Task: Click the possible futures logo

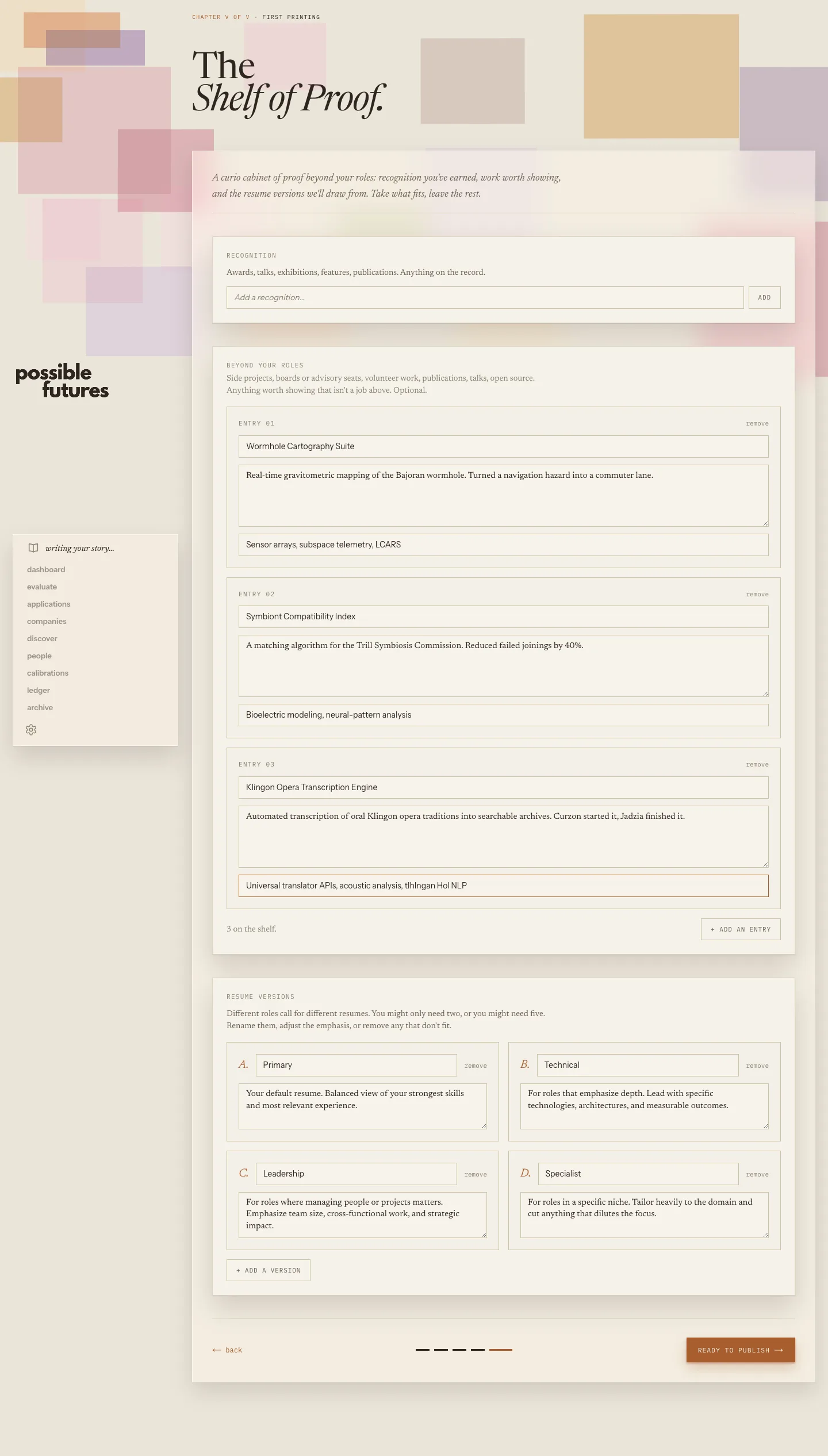Action: pos(62,381)
